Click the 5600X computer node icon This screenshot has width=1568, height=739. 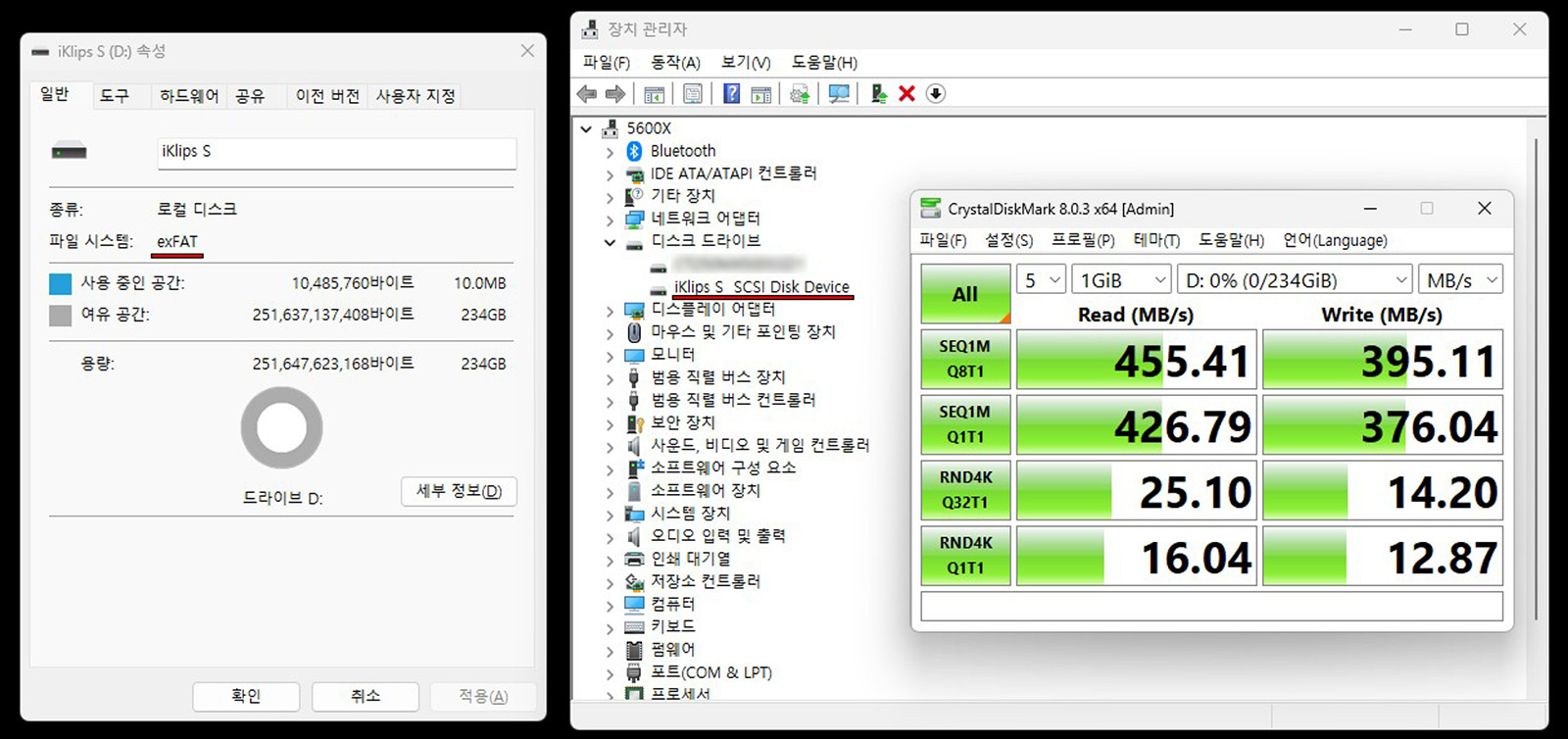click(x=611, y=128)
